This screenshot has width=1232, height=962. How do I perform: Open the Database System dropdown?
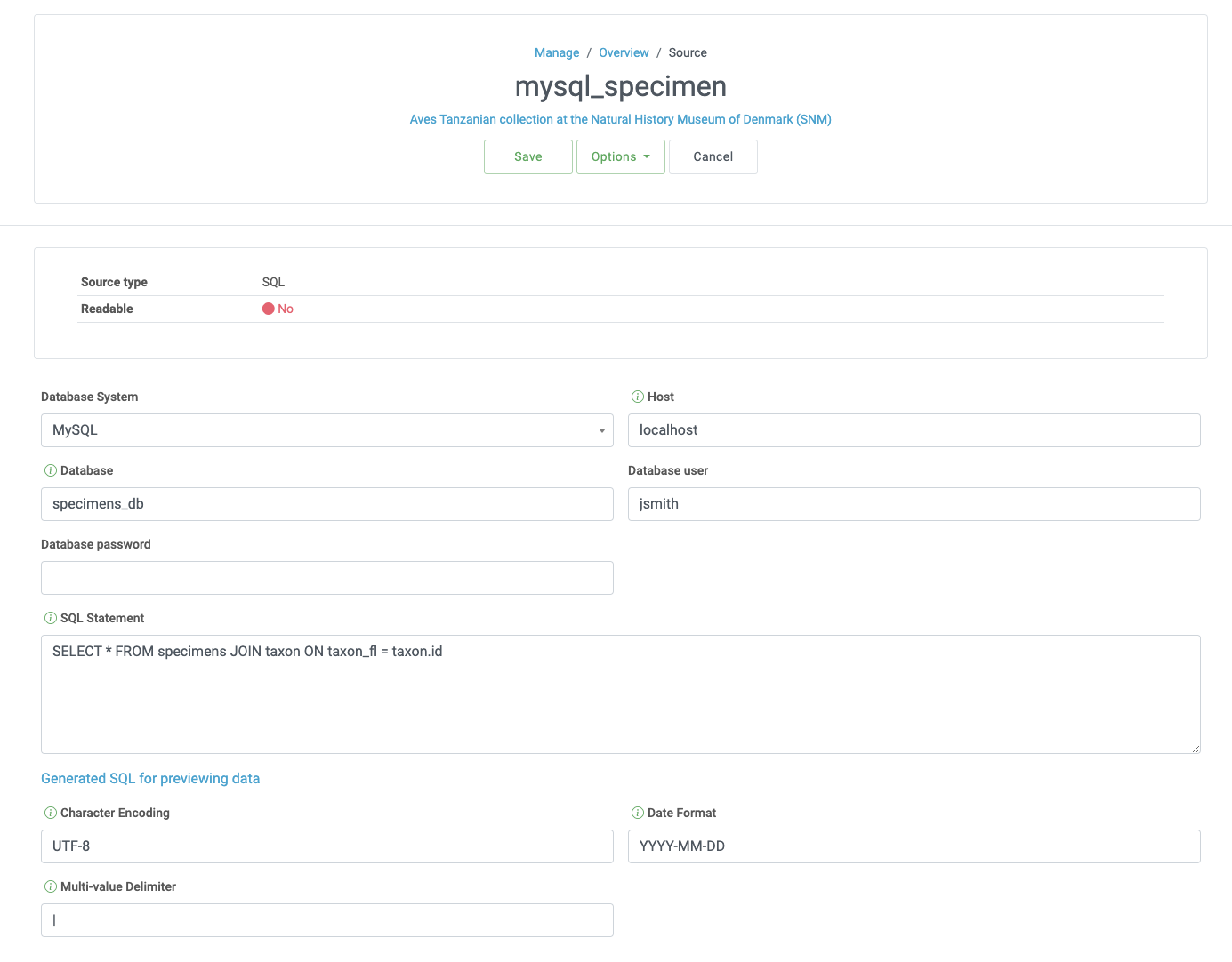(x=326, y=430)
